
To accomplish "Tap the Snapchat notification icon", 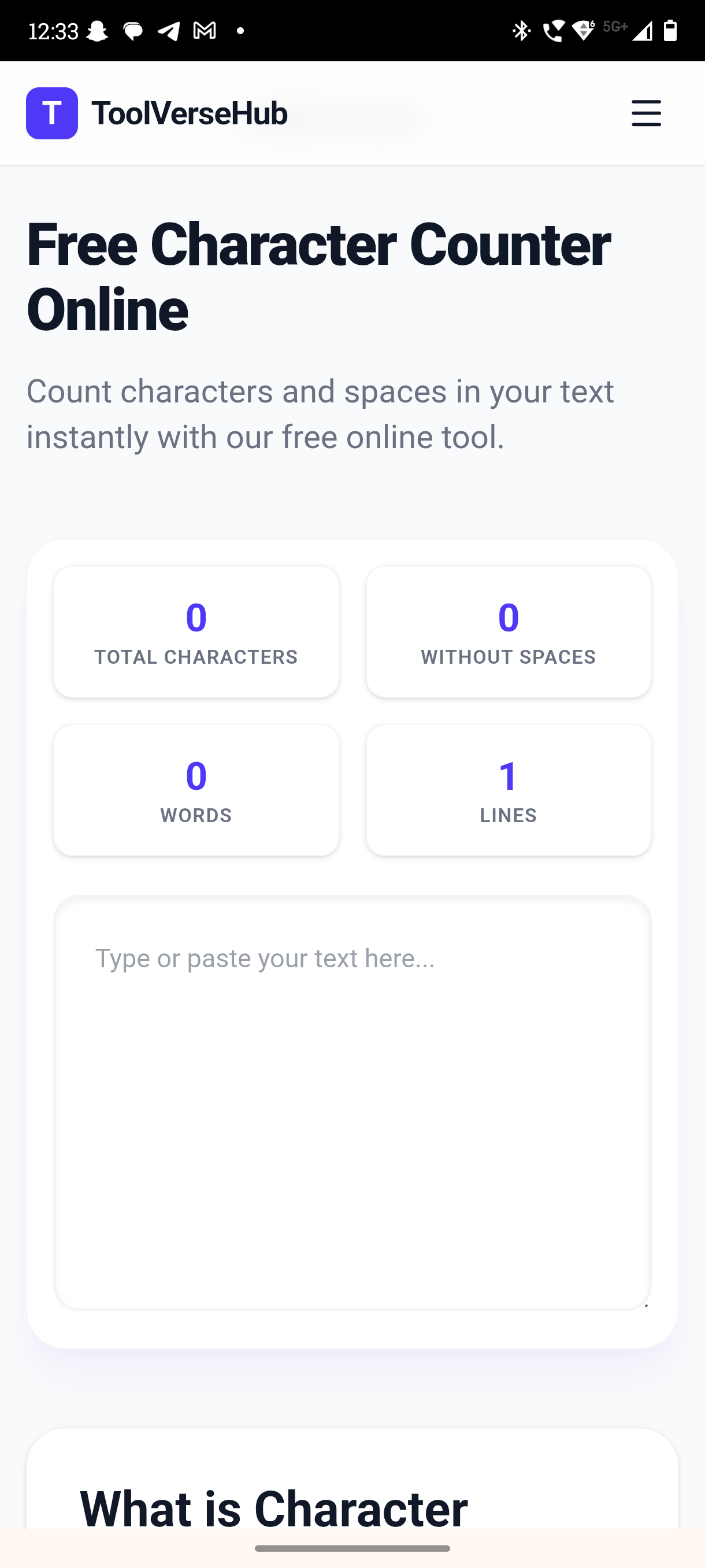I will (x=96, y=31).
